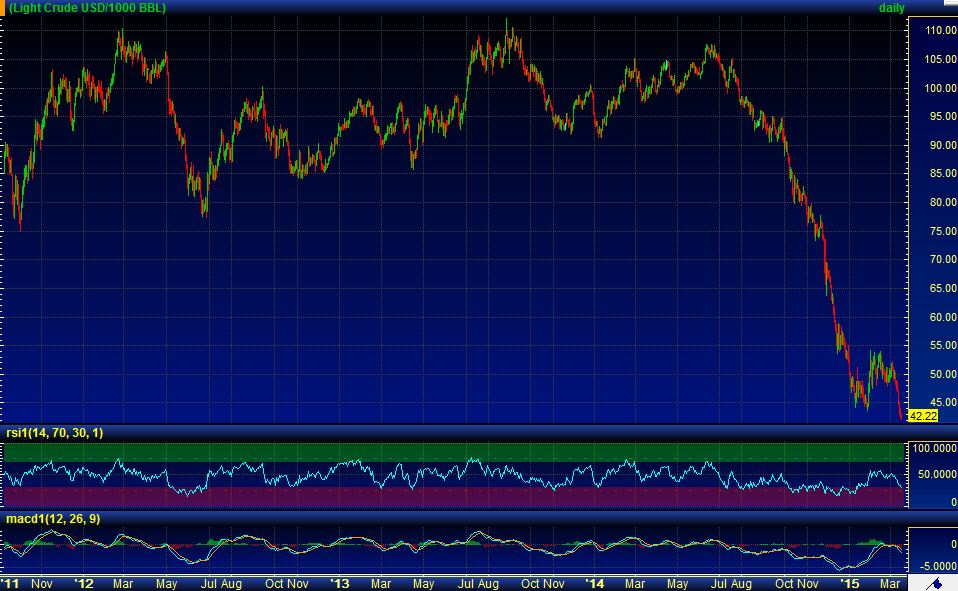Open the rsi1(14, 70, 30, 1) indicator label

(x=52, y=432)
